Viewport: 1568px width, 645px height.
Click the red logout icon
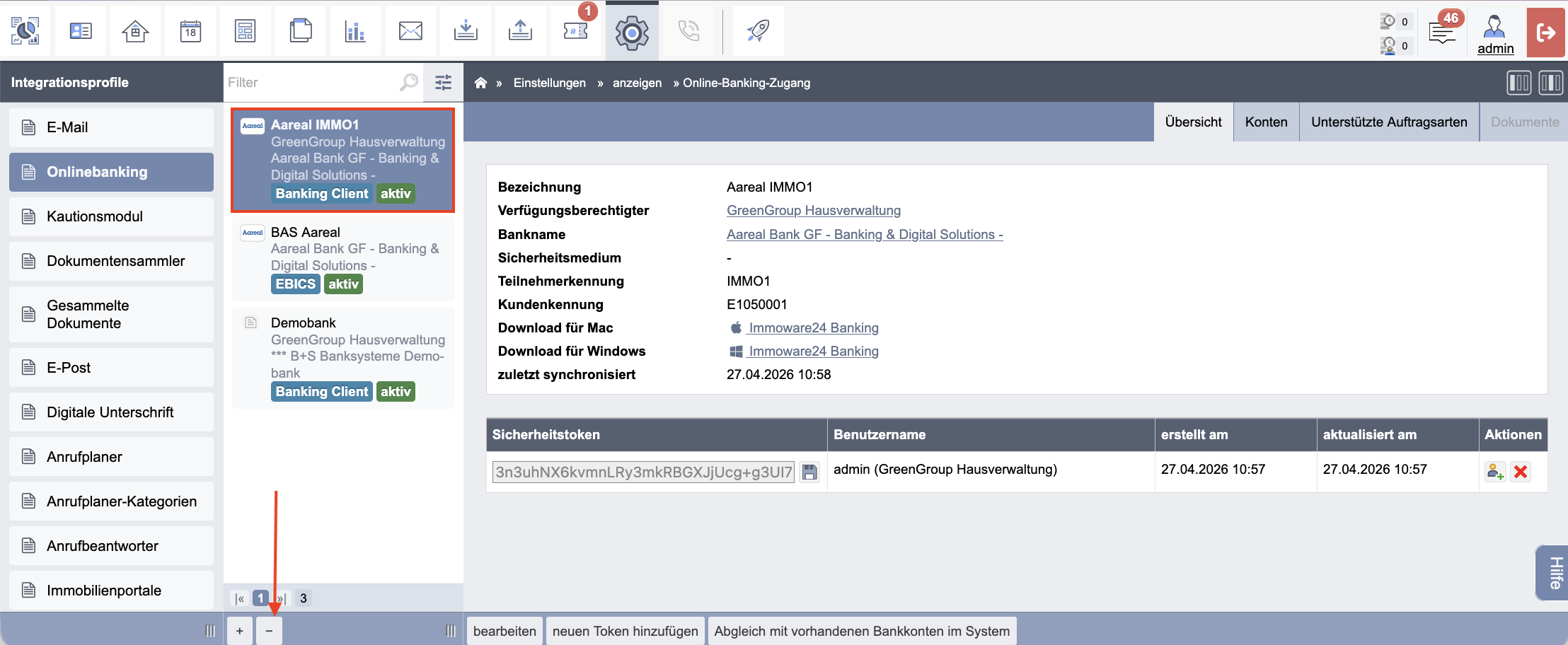(1545, 33)
